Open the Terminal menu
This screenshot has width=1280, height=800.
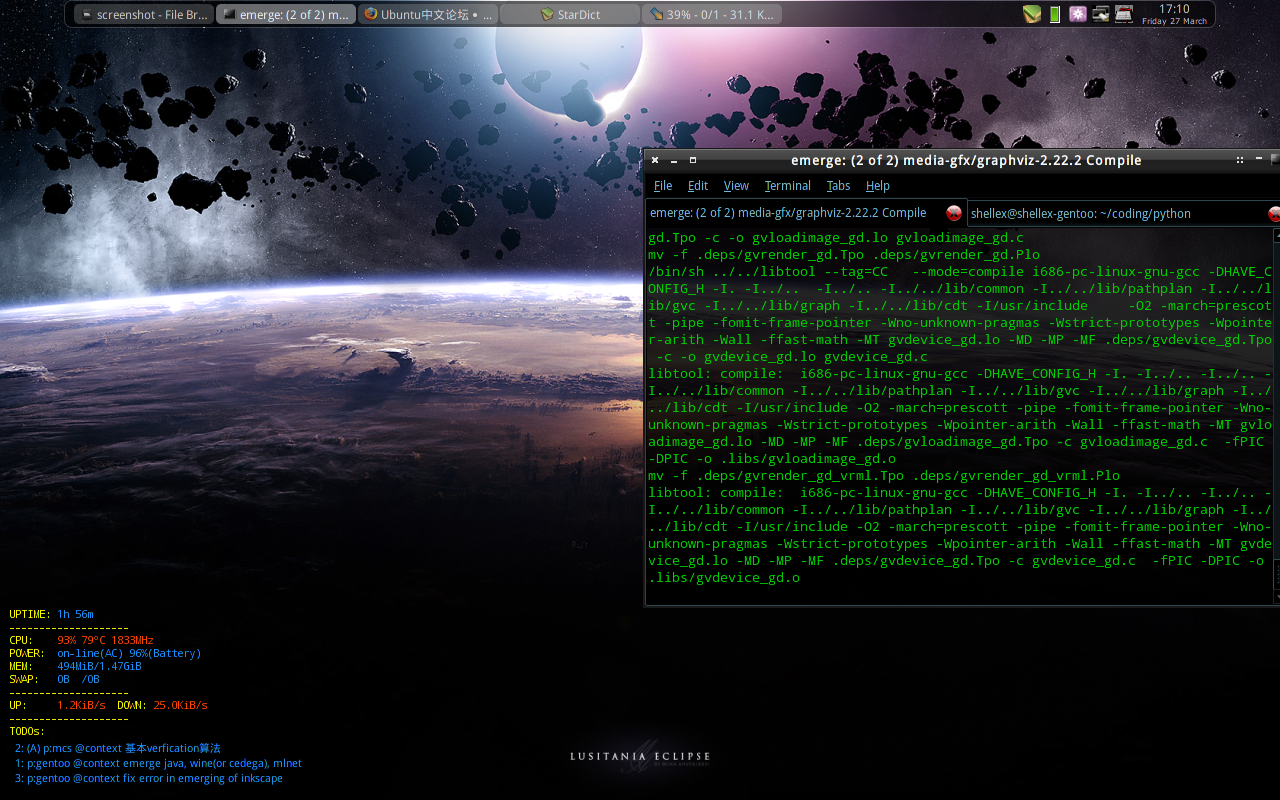[788, 186]
